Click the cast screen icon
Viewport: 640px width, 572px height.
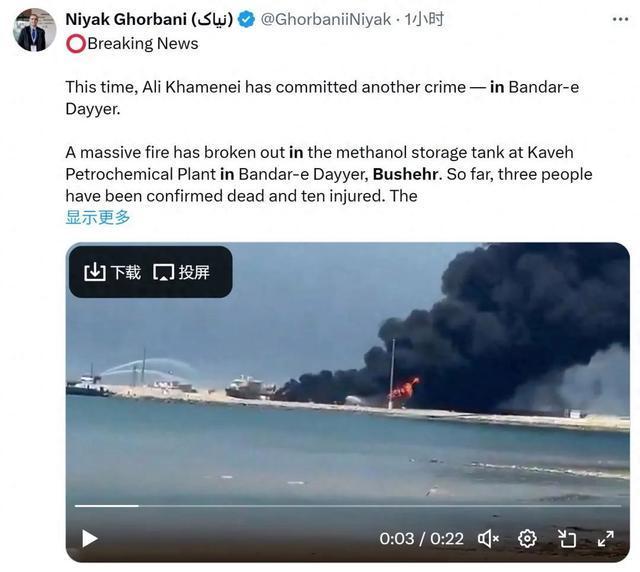click(163, 272)
